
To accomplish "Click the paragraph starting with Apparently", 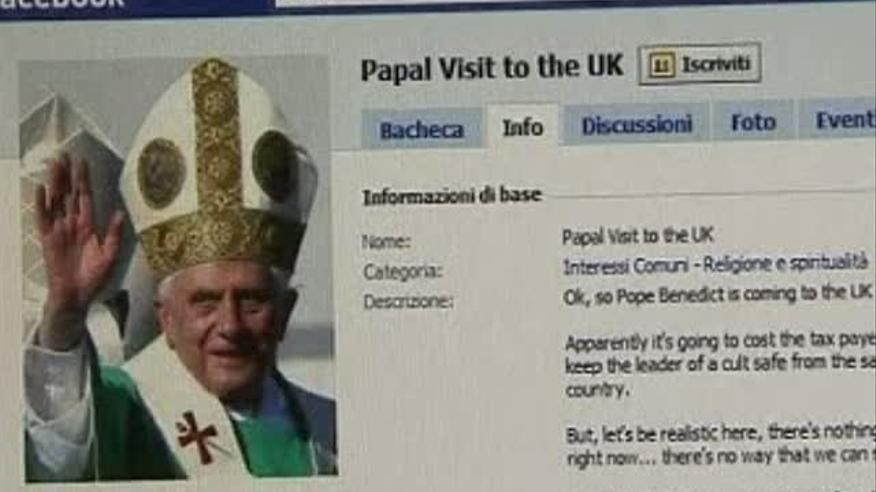I will (720, 365).
